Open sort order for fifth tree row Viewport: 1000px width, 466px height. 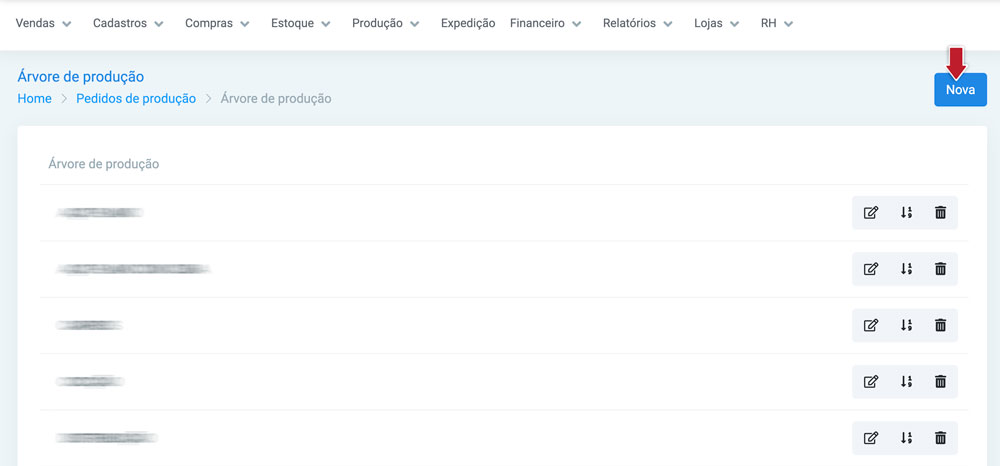click(x=906, y=438)
